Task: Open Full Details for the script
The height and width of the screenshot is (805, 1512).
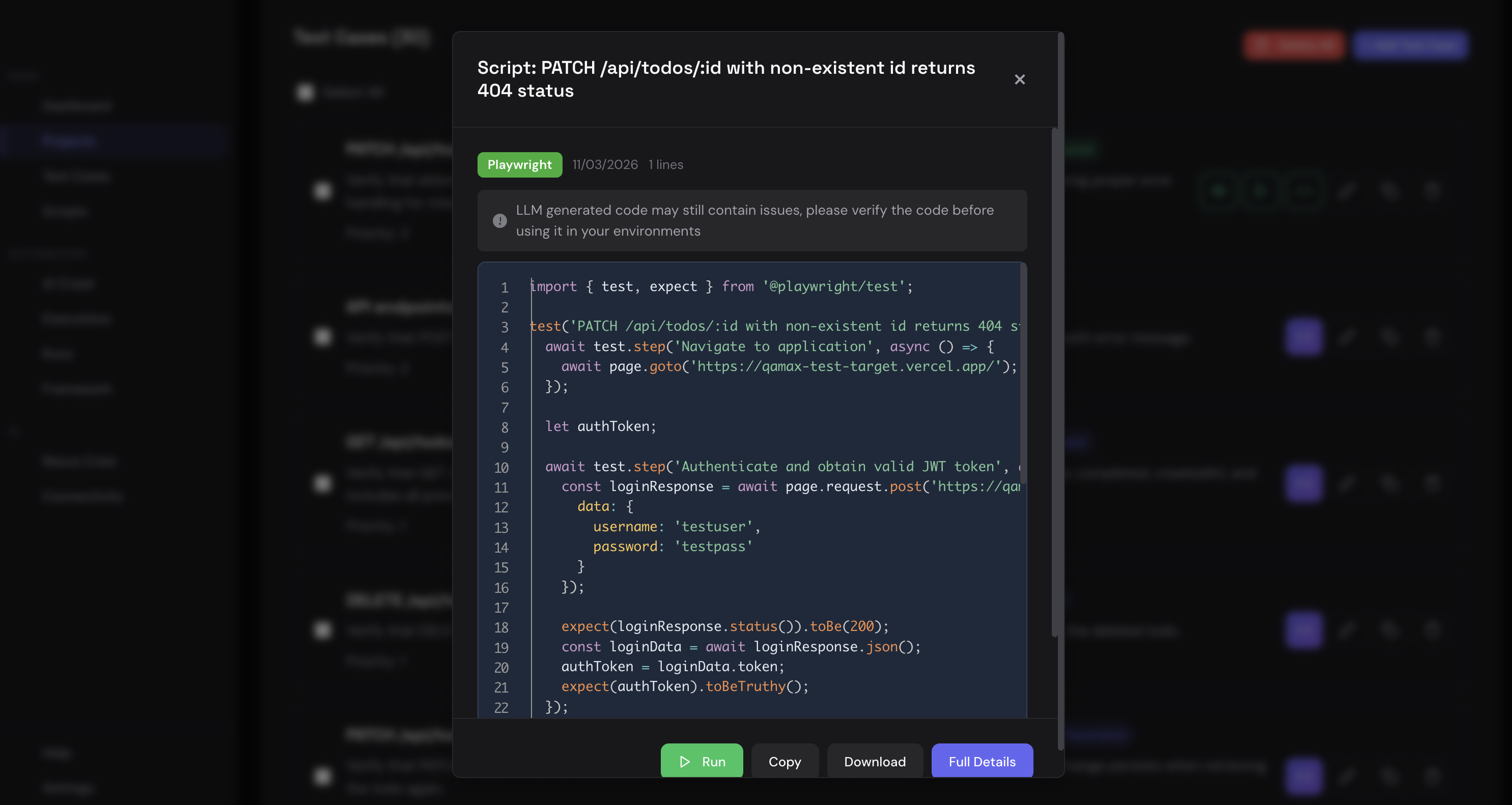Action: pos(982,761)
